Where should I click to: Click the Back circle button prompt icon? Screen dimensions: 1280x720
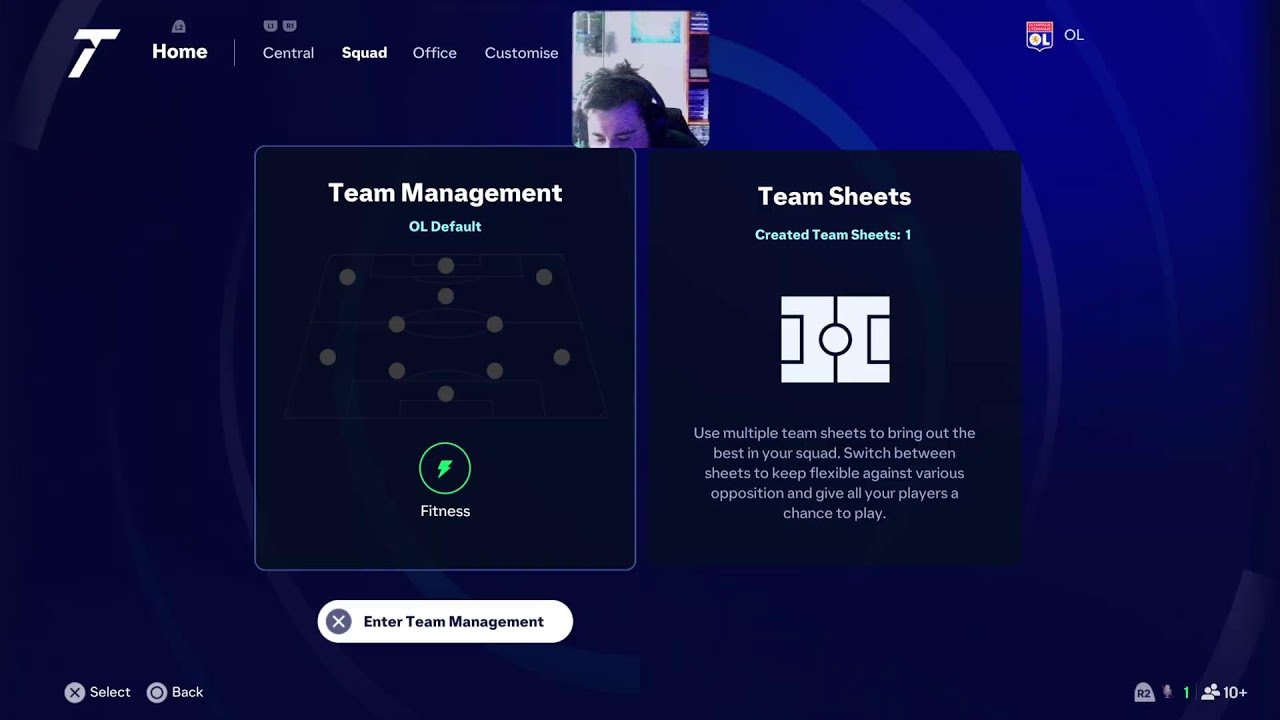157,692
